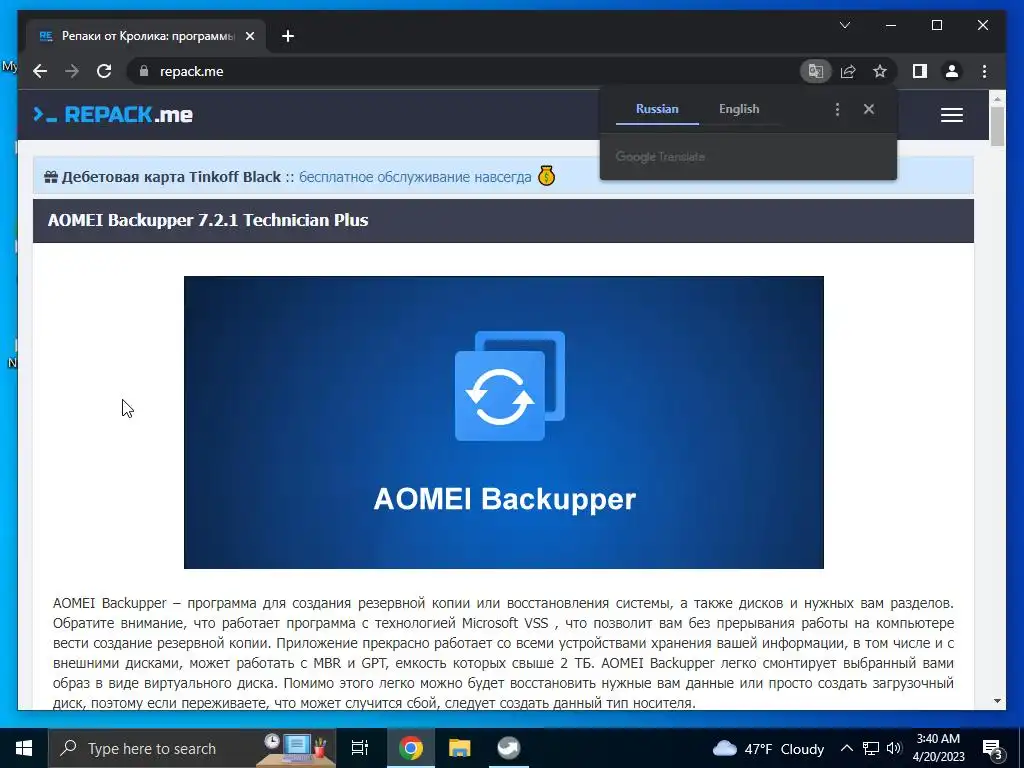The height and width of the screenshot is (768, 1024).
Task: Click the page scrollbar's up arrow
Action: pos(997,99)
